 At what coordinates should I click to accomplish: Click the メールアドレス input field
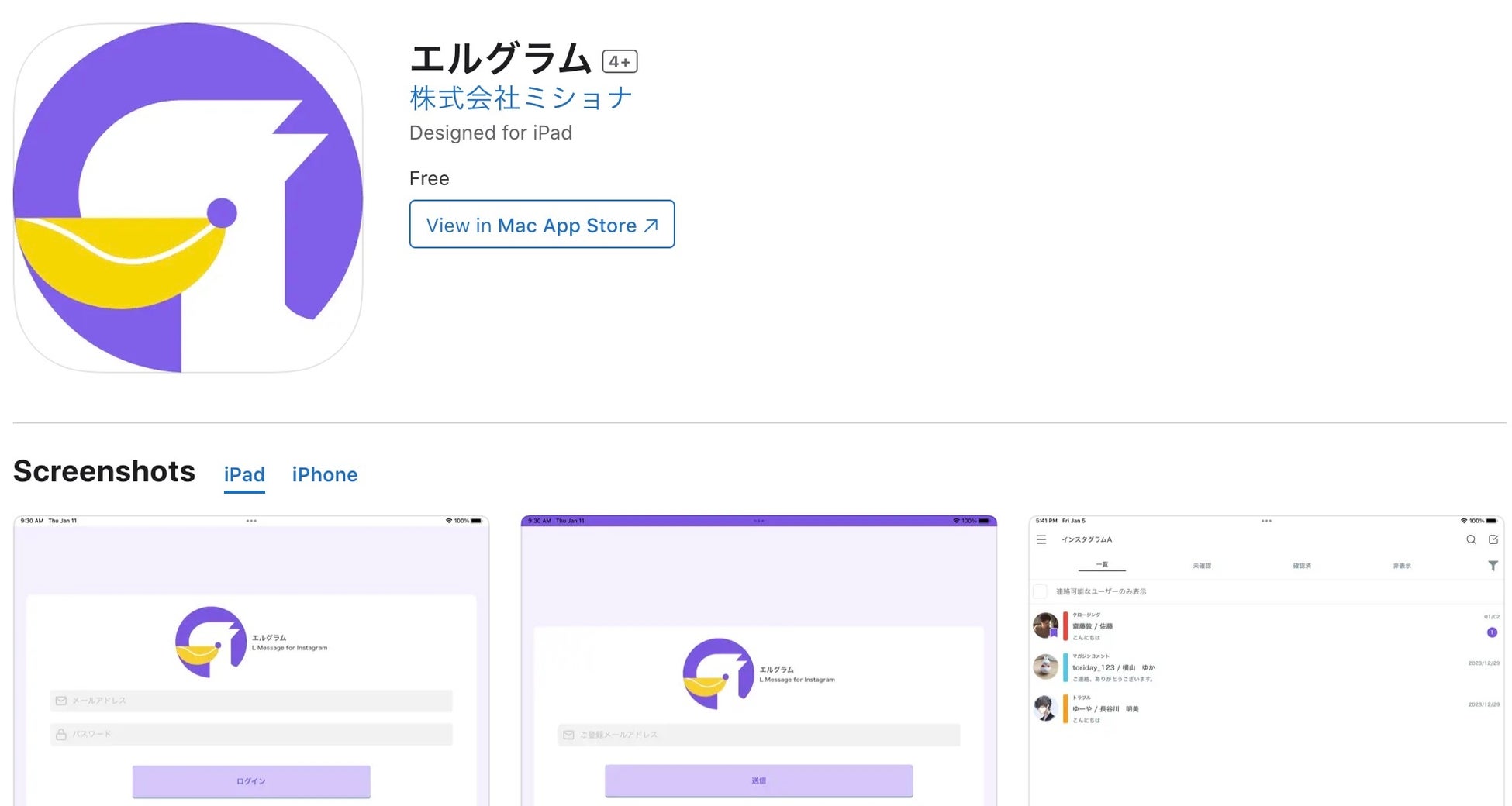251,701
